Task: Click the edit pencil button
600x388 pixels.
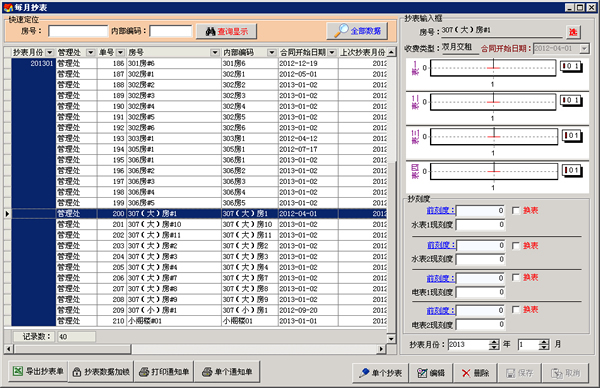Action: tap(431, 373)
